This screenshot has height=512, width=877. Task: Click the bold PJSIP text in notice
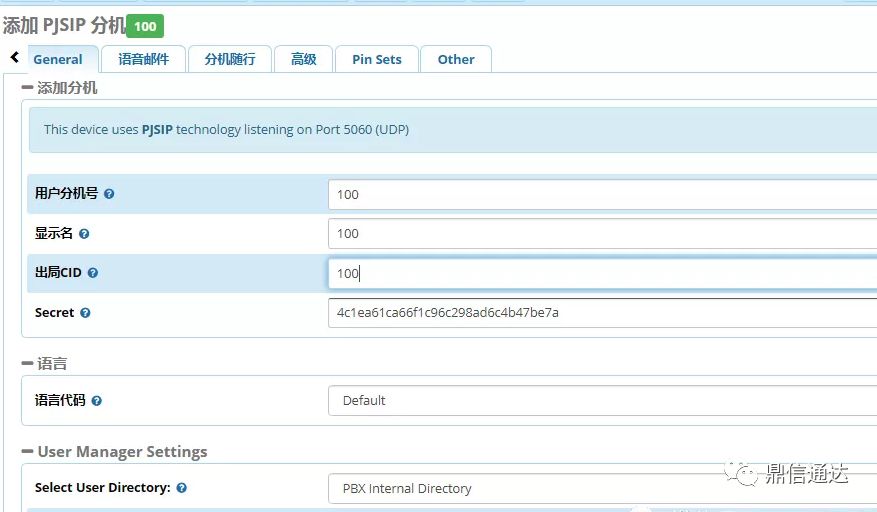coord(157,130)
